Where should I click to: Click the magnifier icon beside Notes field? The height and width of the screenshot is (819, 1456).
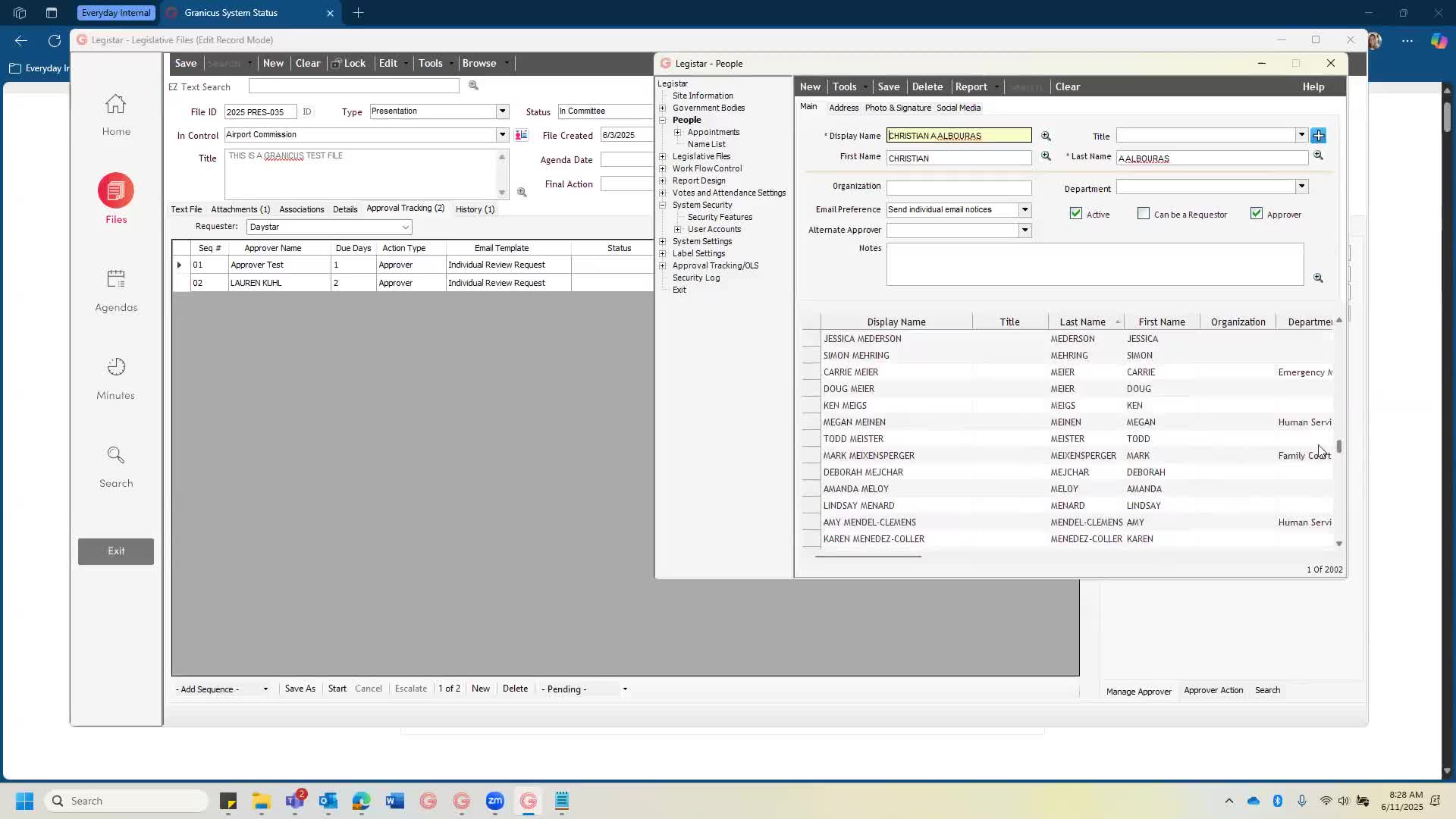[1318, 278]
